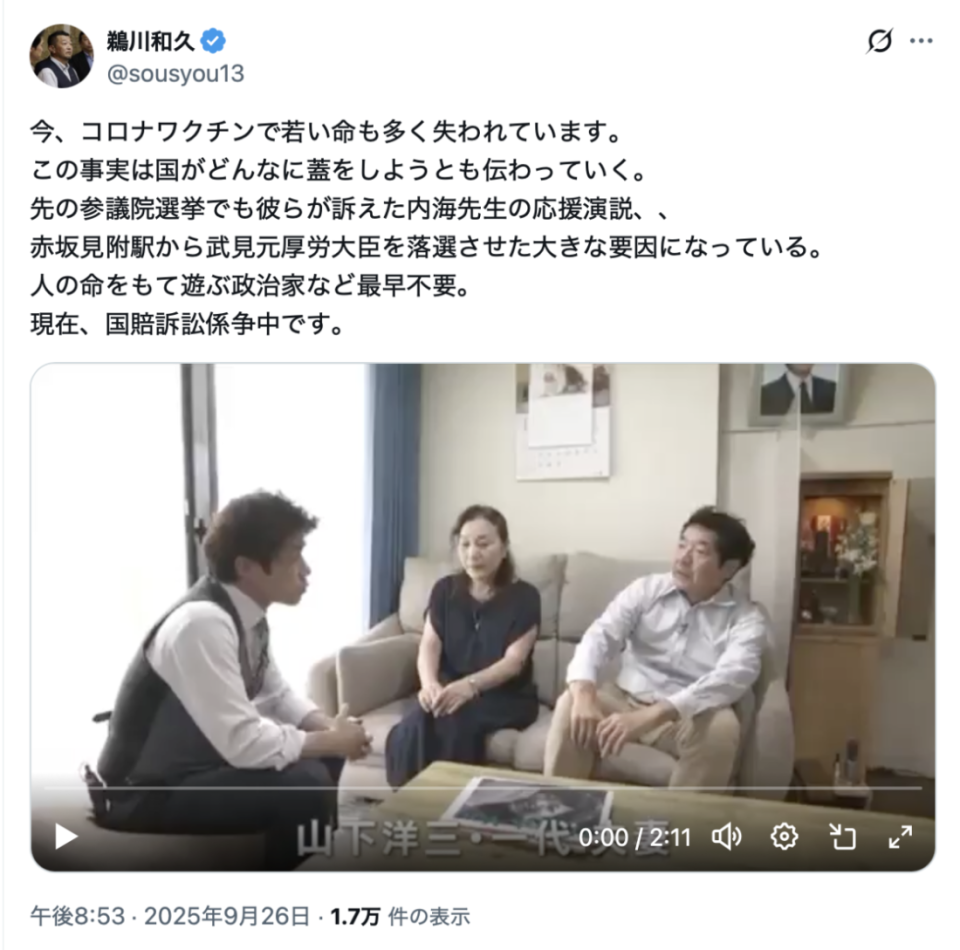Open the Grok explain-post icon
960x950 pixels.
pyautogui.click(x=879, y=41)
